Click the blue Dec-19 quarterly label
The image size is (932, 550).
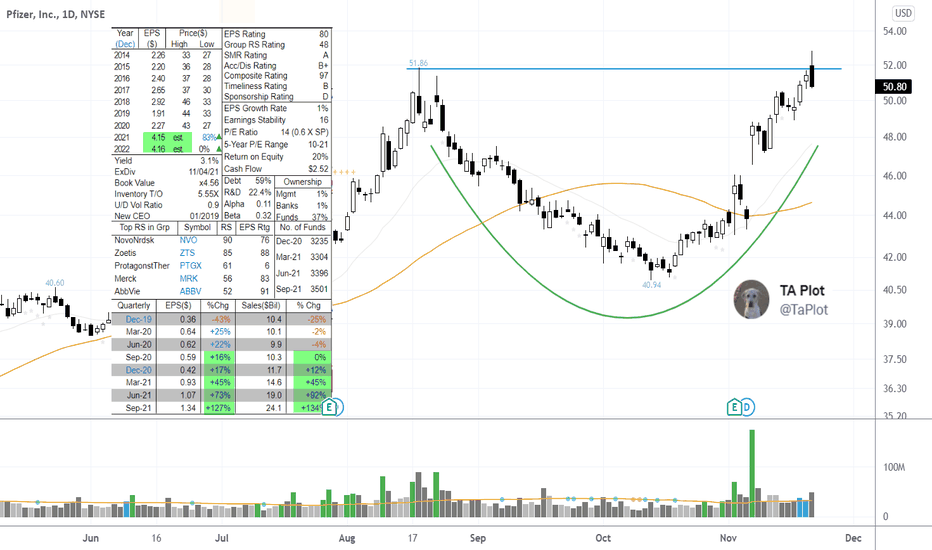138,319
